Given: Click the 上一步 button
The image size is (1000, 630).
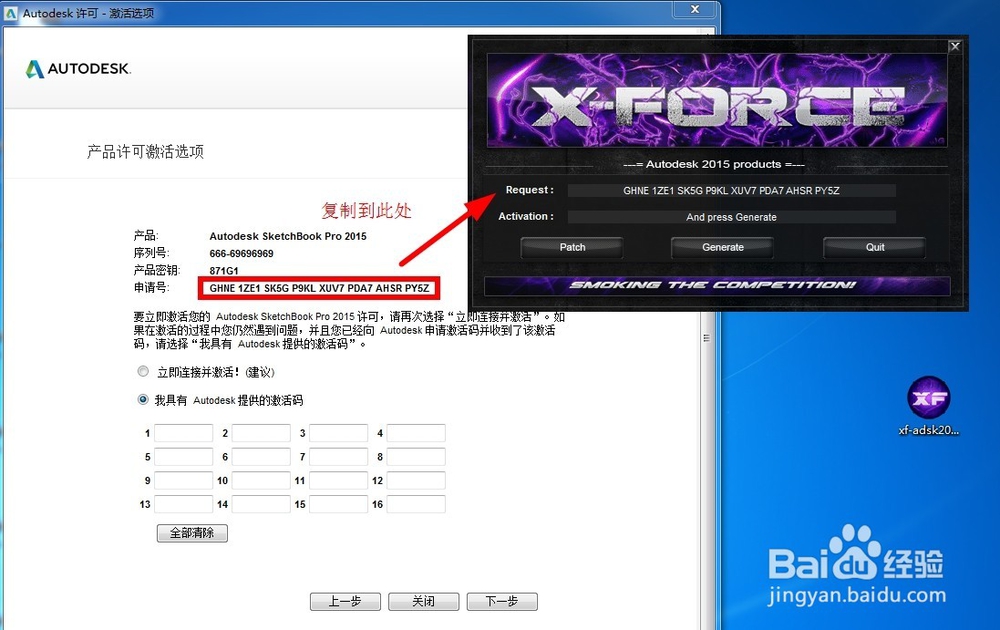Looking at the screenshot, I should tap(345, 601).
